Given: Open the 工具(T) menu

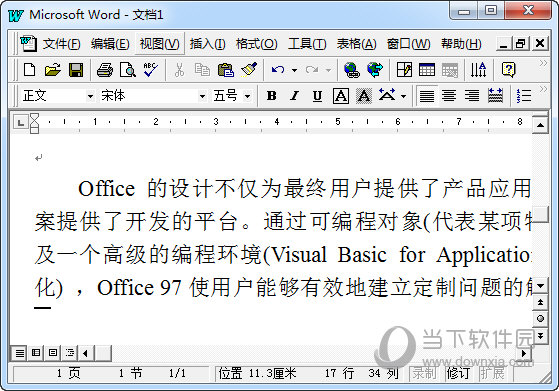Looking at the screenshot, I should coord(307,44).
